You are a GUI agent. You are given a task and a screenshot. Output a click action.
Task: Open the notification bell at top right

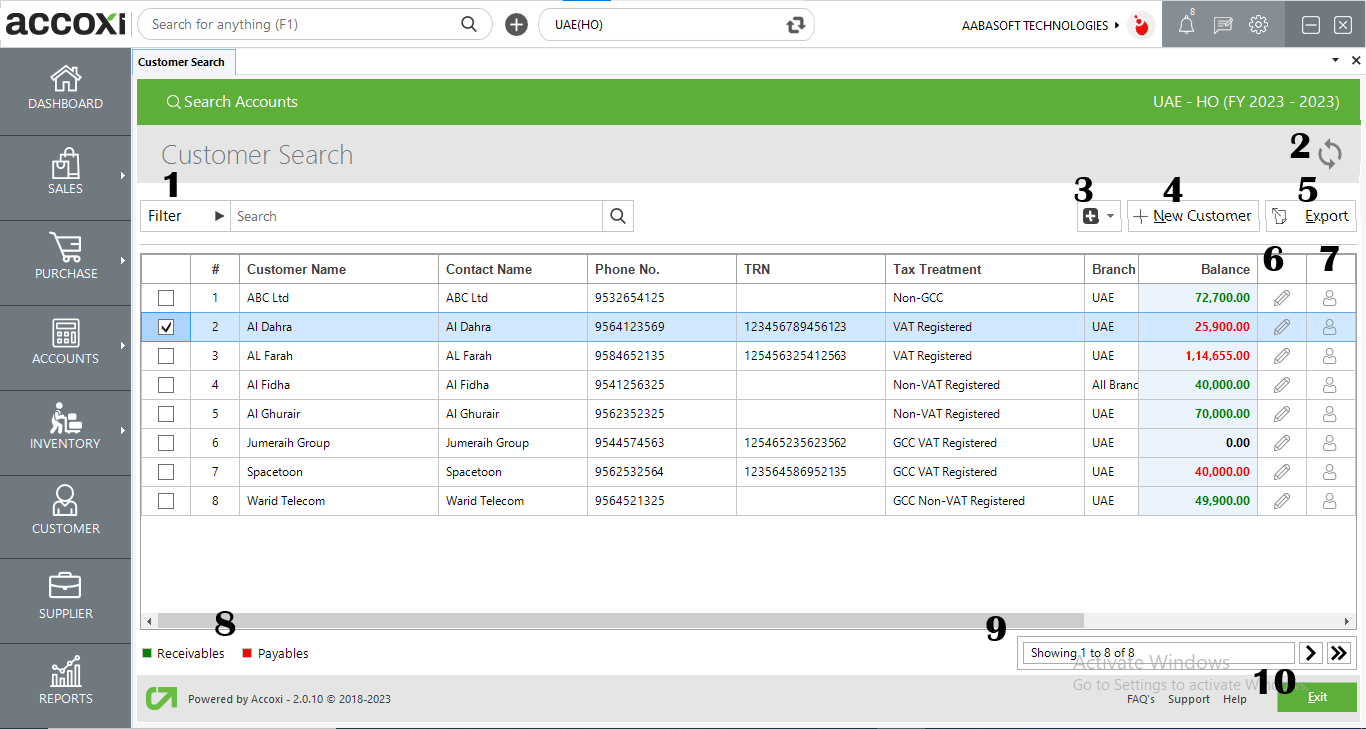tap(1186, 24)
